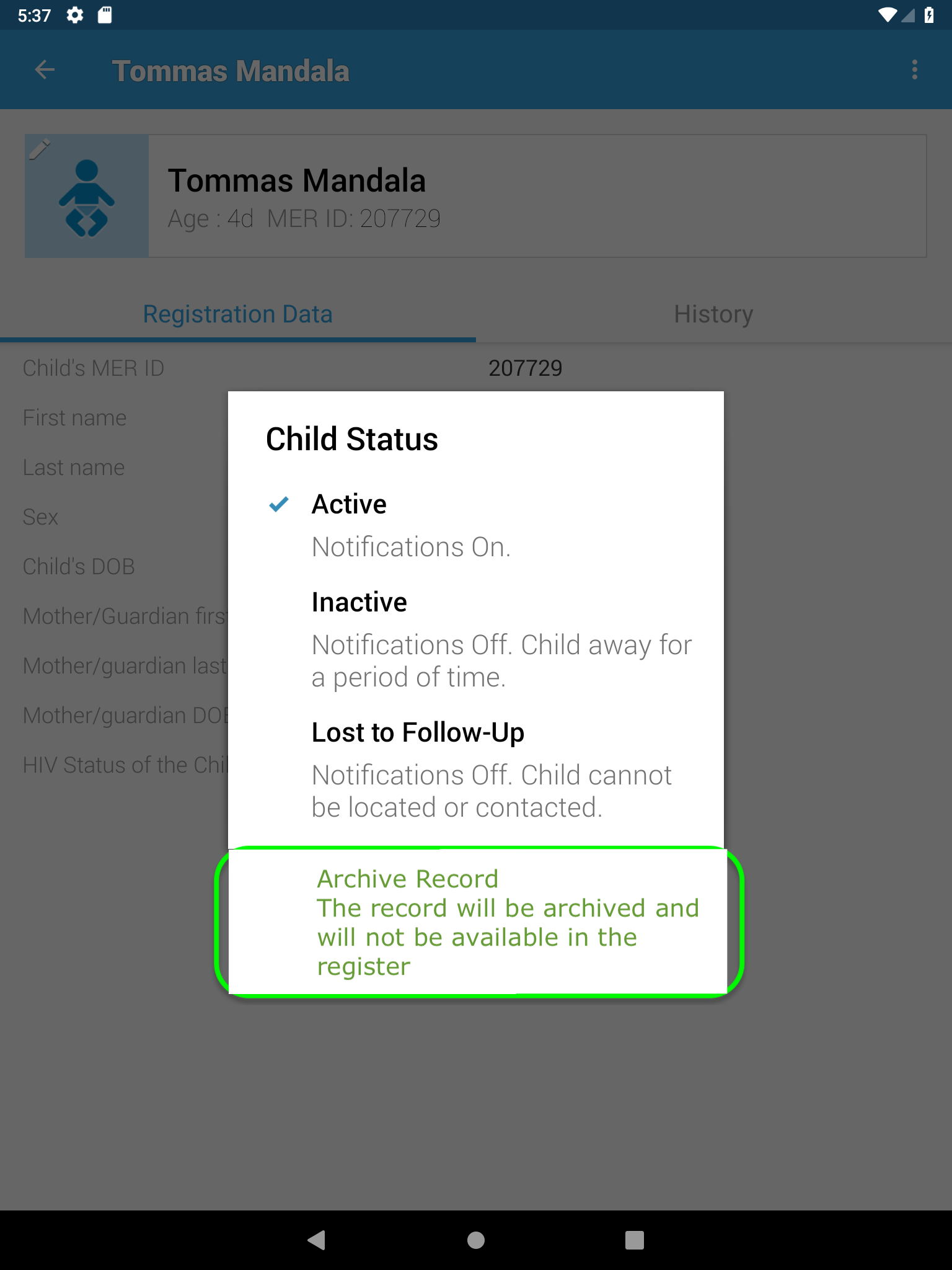Tap the checkmark next to Active
The height and width of the screenshot is (1270, 952).
(x=280, y=504)
